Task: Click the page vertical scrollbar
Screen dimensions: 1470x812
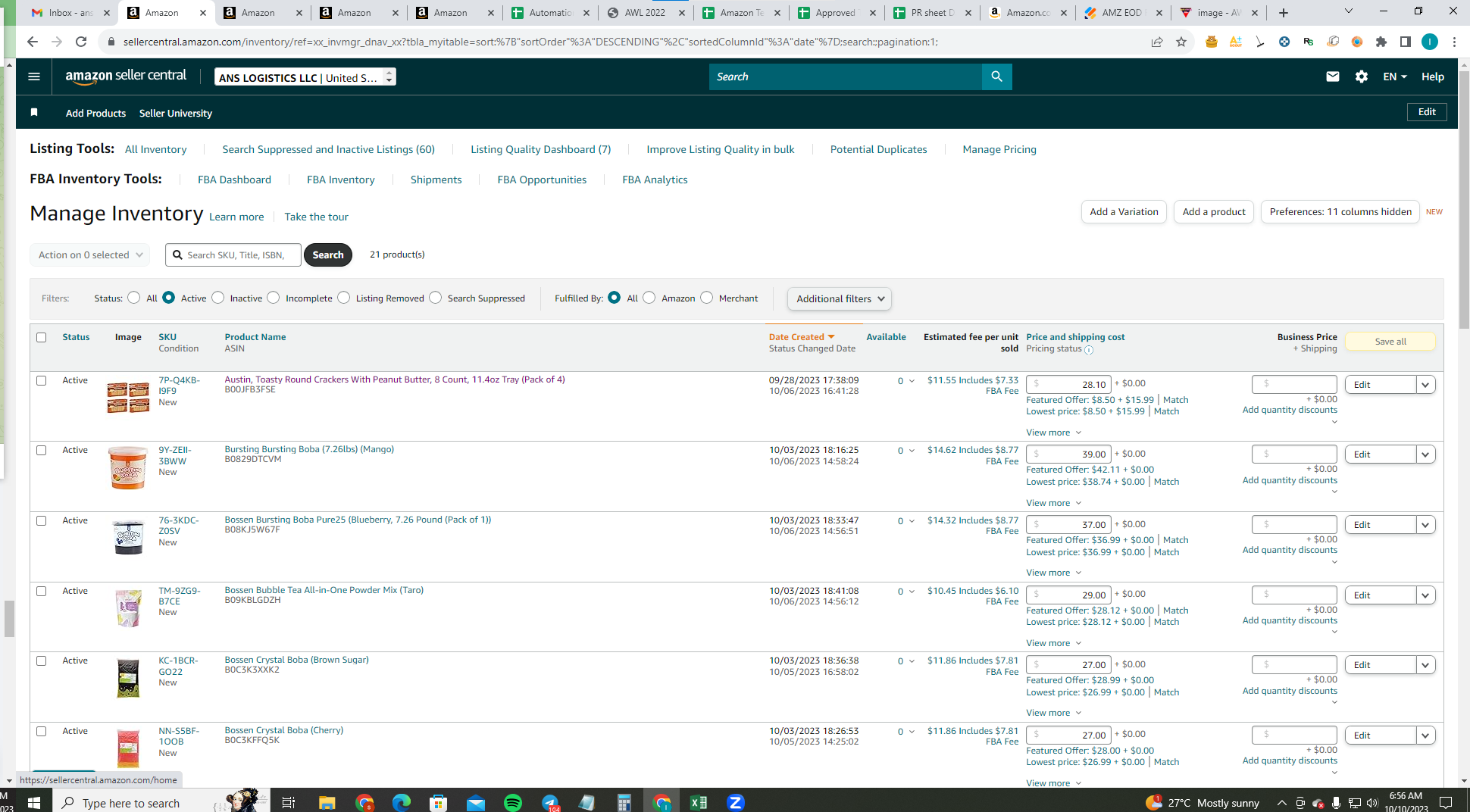Action: [1464, 201]
